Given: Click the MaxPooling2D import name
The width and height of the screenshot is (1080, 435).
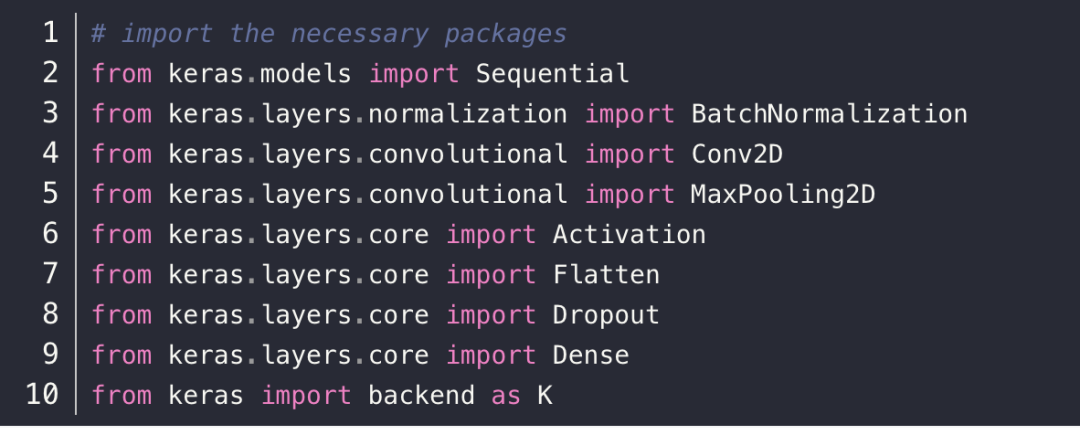Looking at the screenshot, I should tap(783, 194).
